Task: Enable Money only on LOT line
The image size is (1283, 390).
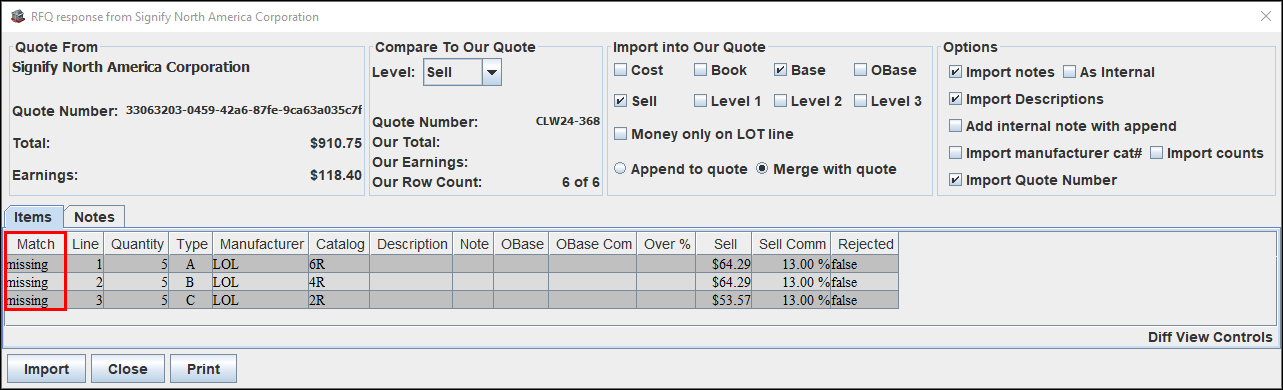Action: (x=621, y=133)
